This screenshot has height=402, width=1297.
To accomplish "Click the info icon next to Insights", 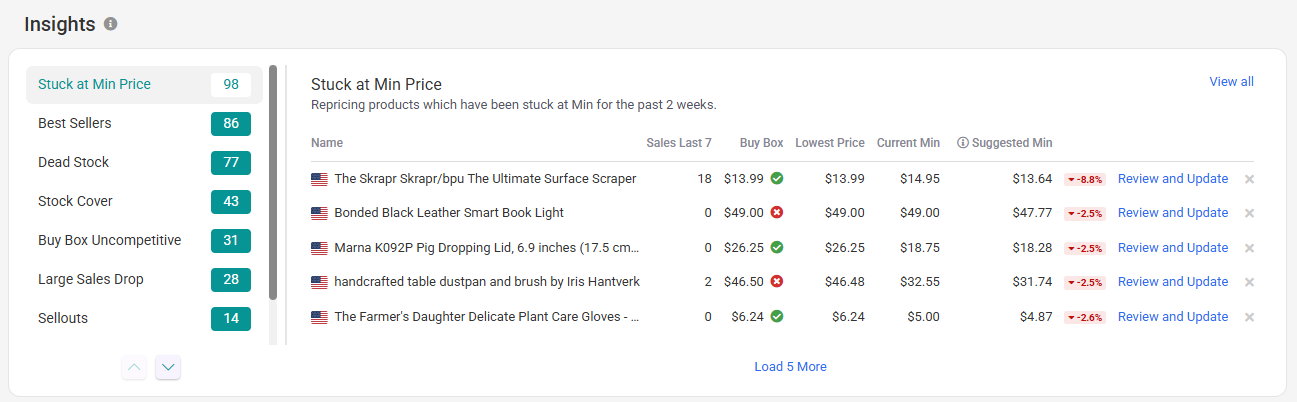I will pyautogui.click(x=111, y=23).
